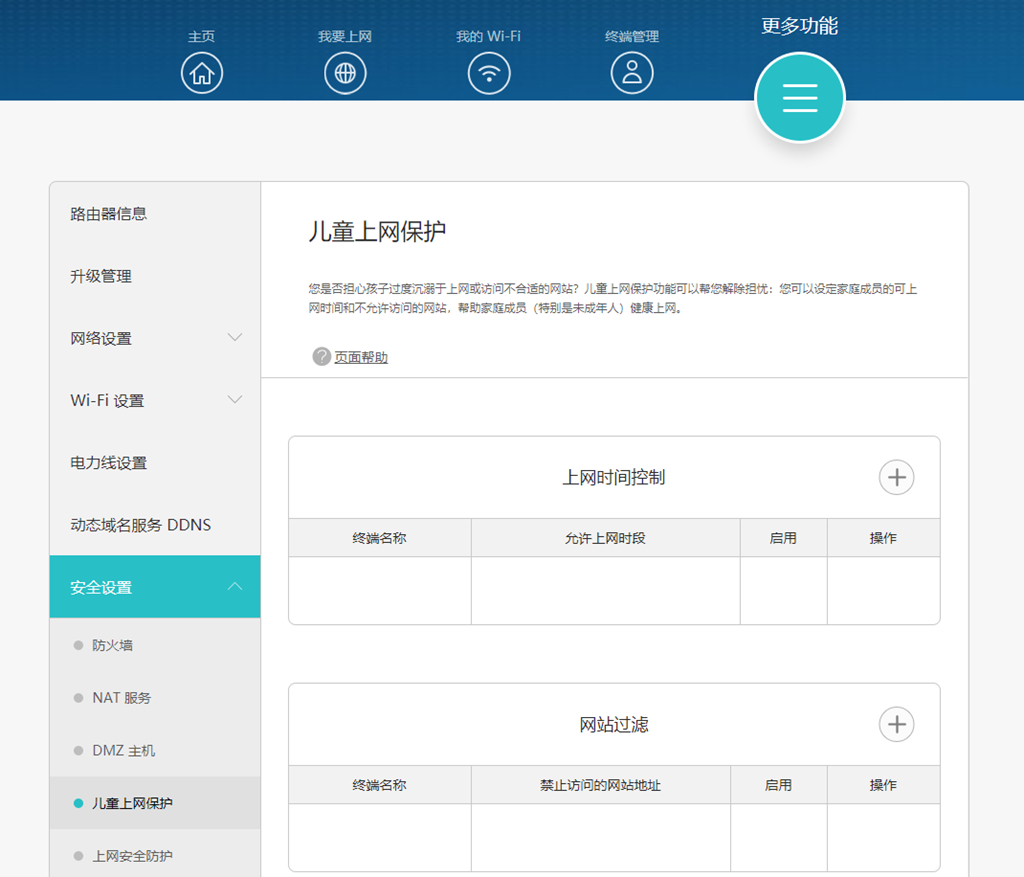Select 路由器信息 in the sidebar
The height and width of the screenshot is (877, 1024).
109,214
